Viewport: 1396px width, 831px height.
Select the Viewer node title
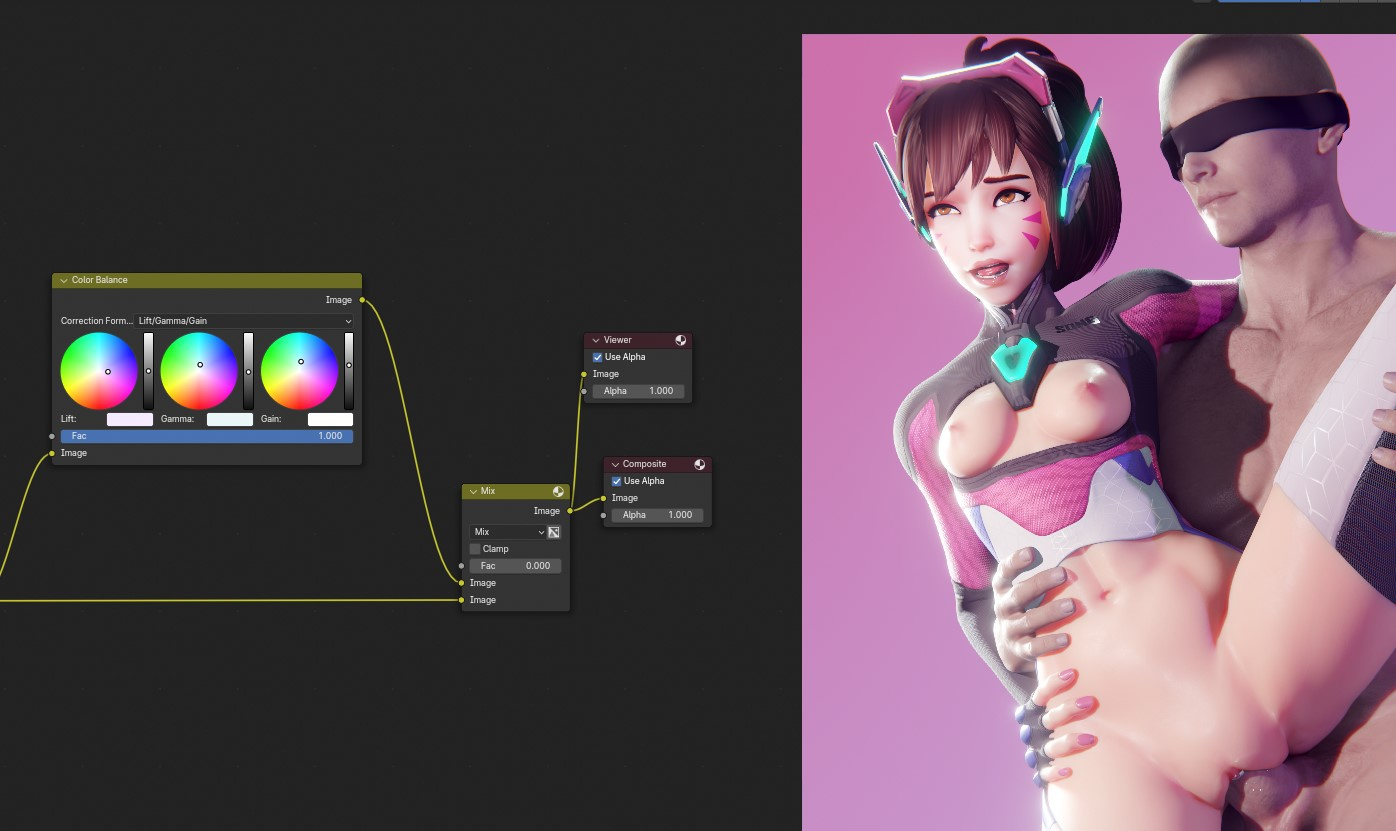(618, 341)
